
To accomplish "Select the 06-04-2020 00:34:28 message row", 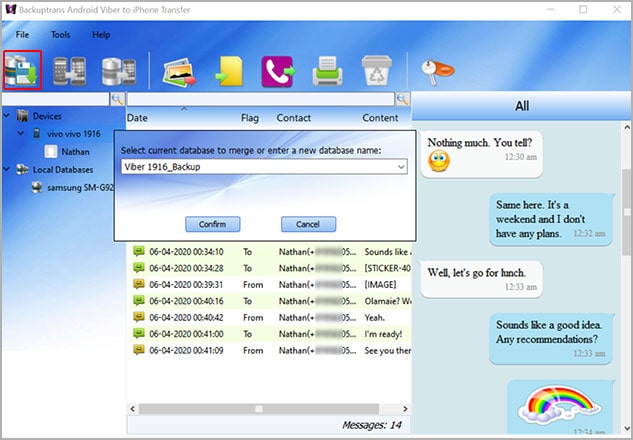I will [x=270, y=268].
